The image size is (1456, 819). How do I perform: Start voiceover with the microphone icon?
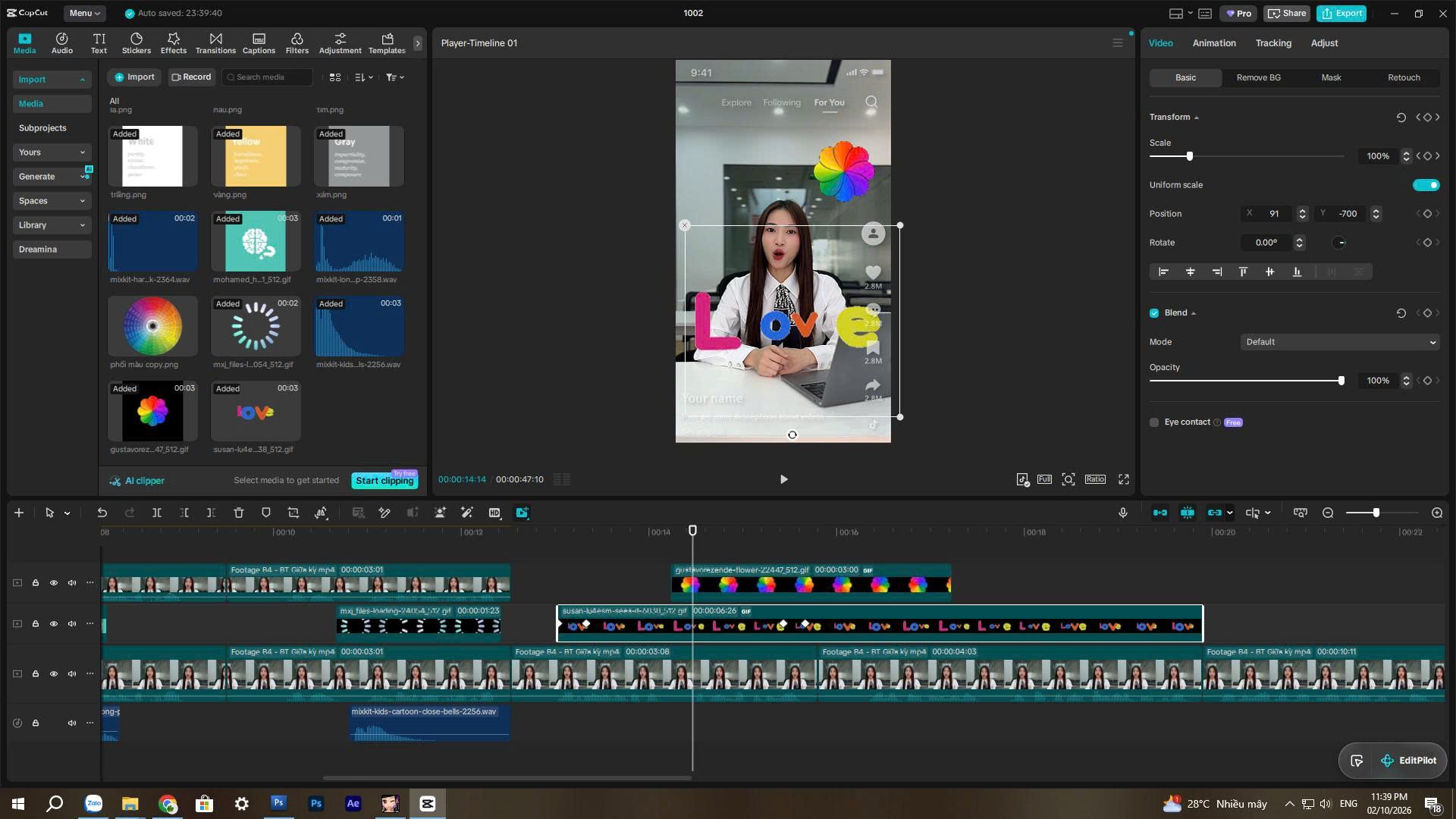click(1123, 513)
